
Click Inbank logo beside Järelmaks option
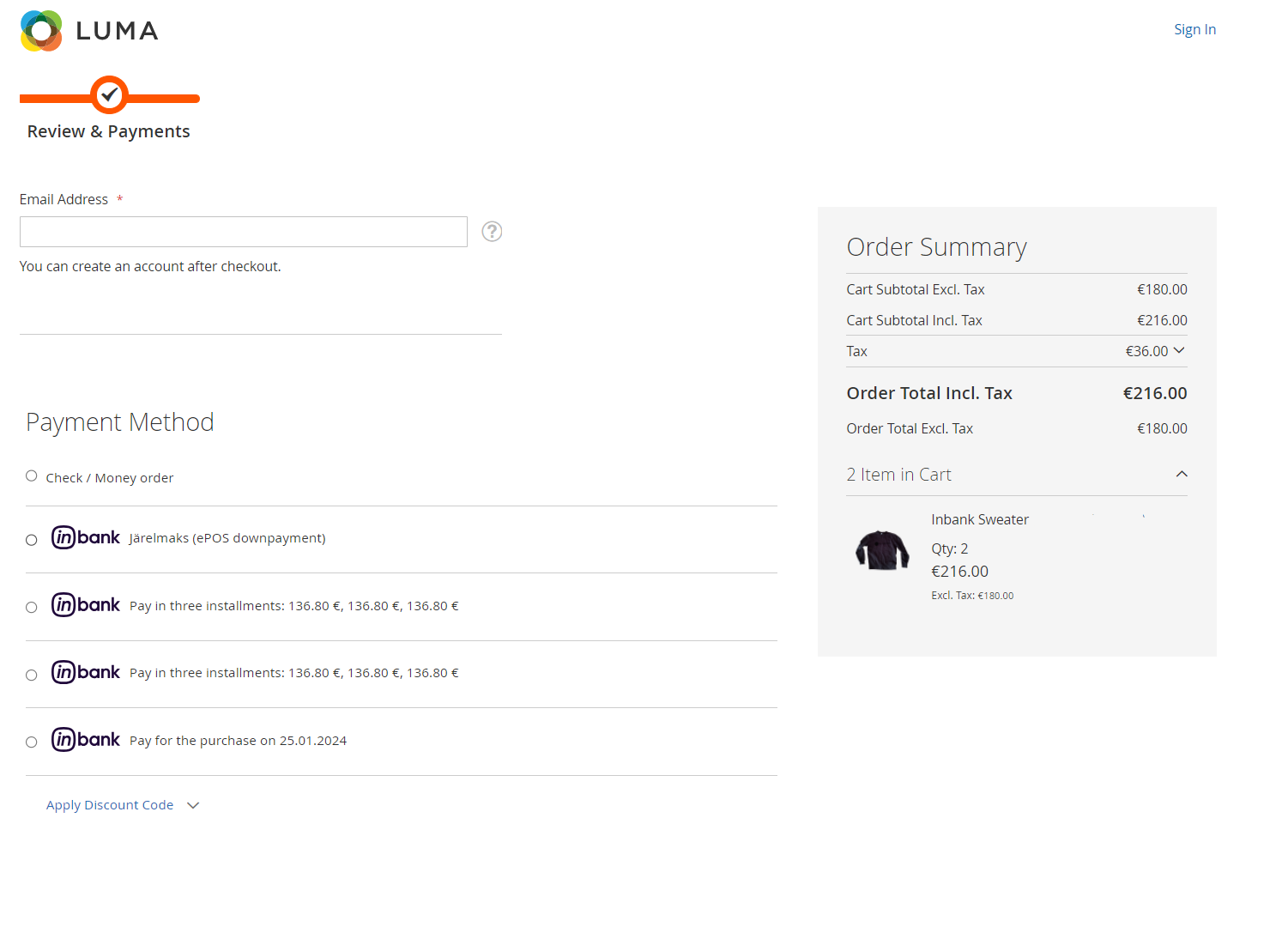(x=86, y=538)
